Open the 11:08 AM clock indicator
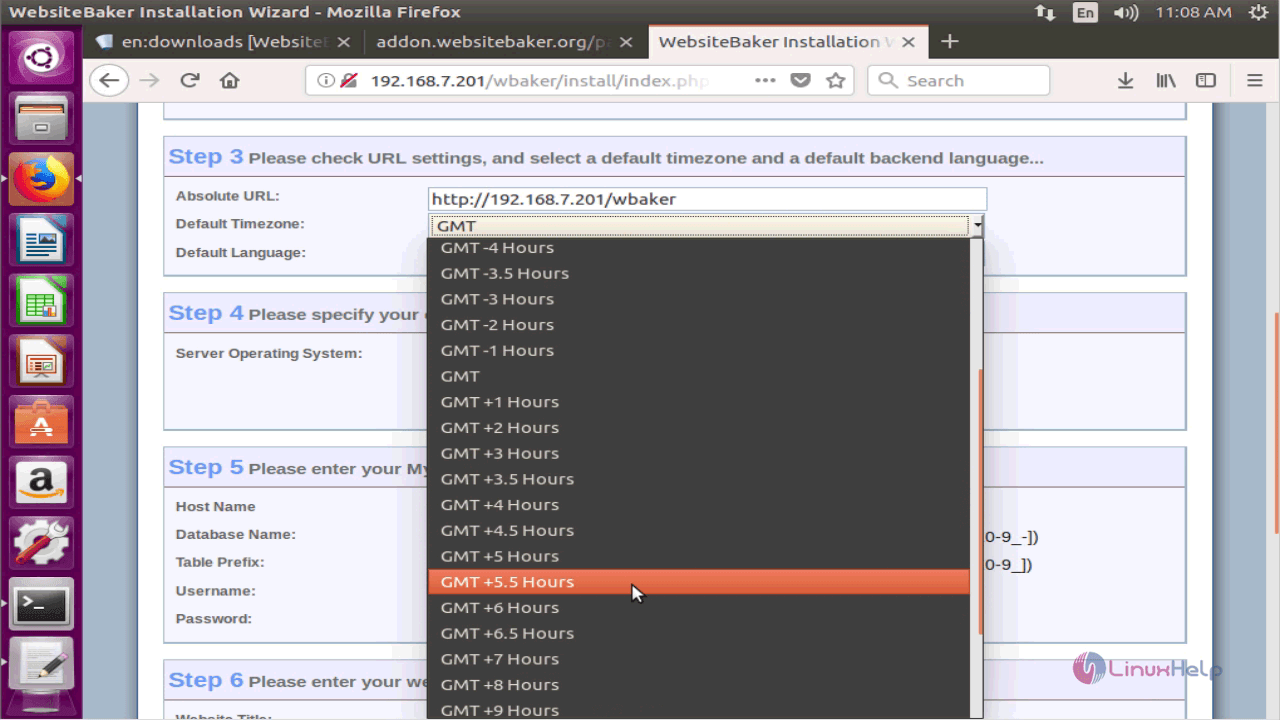 coord(1193,12)
